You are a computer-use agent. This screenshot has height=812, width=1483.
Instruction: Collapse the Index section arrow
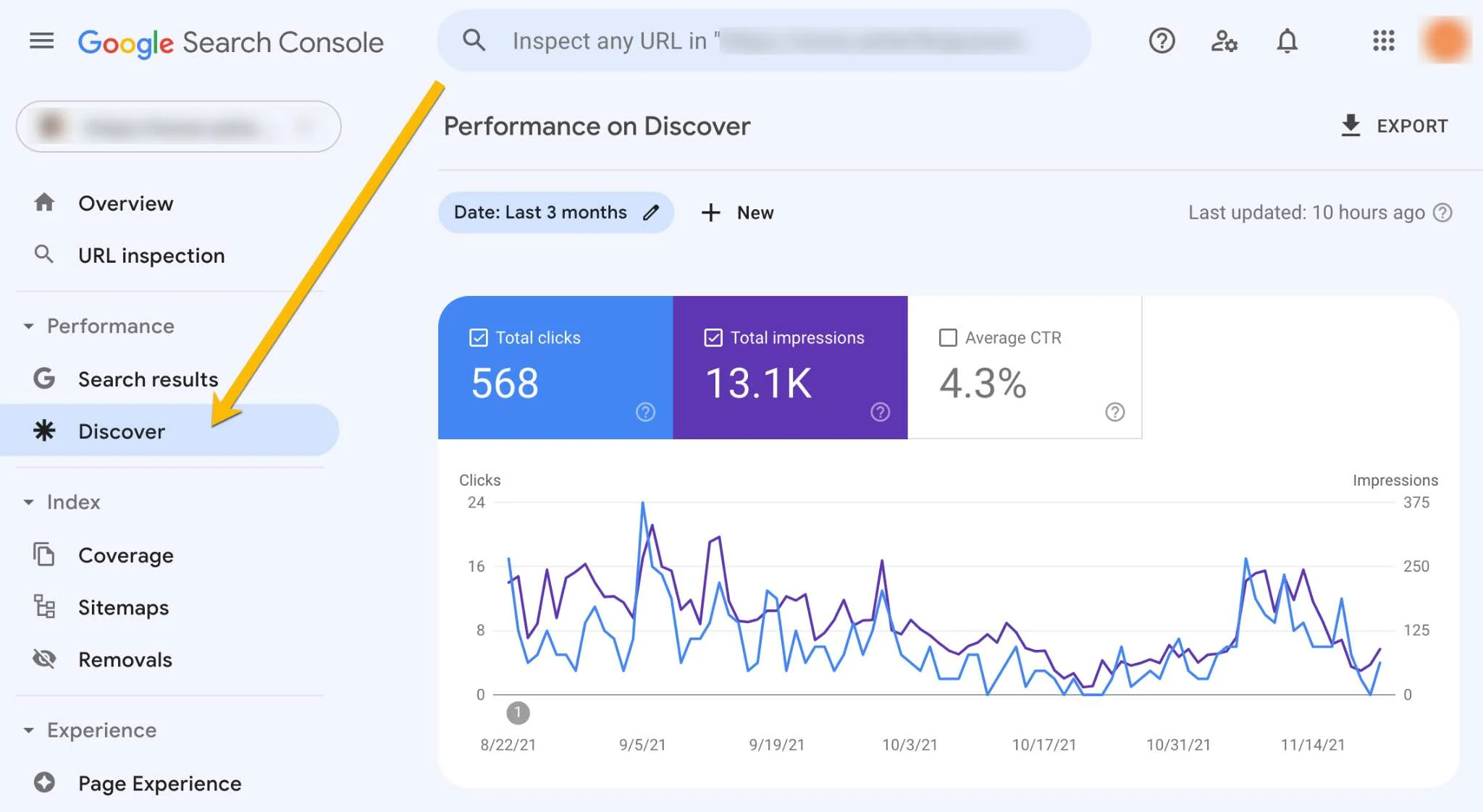pos(28,502)
